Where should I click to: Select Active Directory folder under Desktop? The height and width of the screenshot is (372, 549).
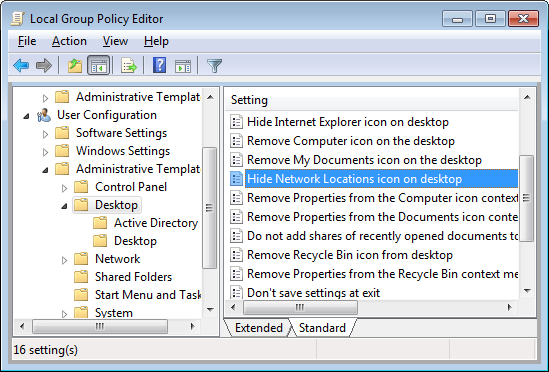tap(156, 223)
